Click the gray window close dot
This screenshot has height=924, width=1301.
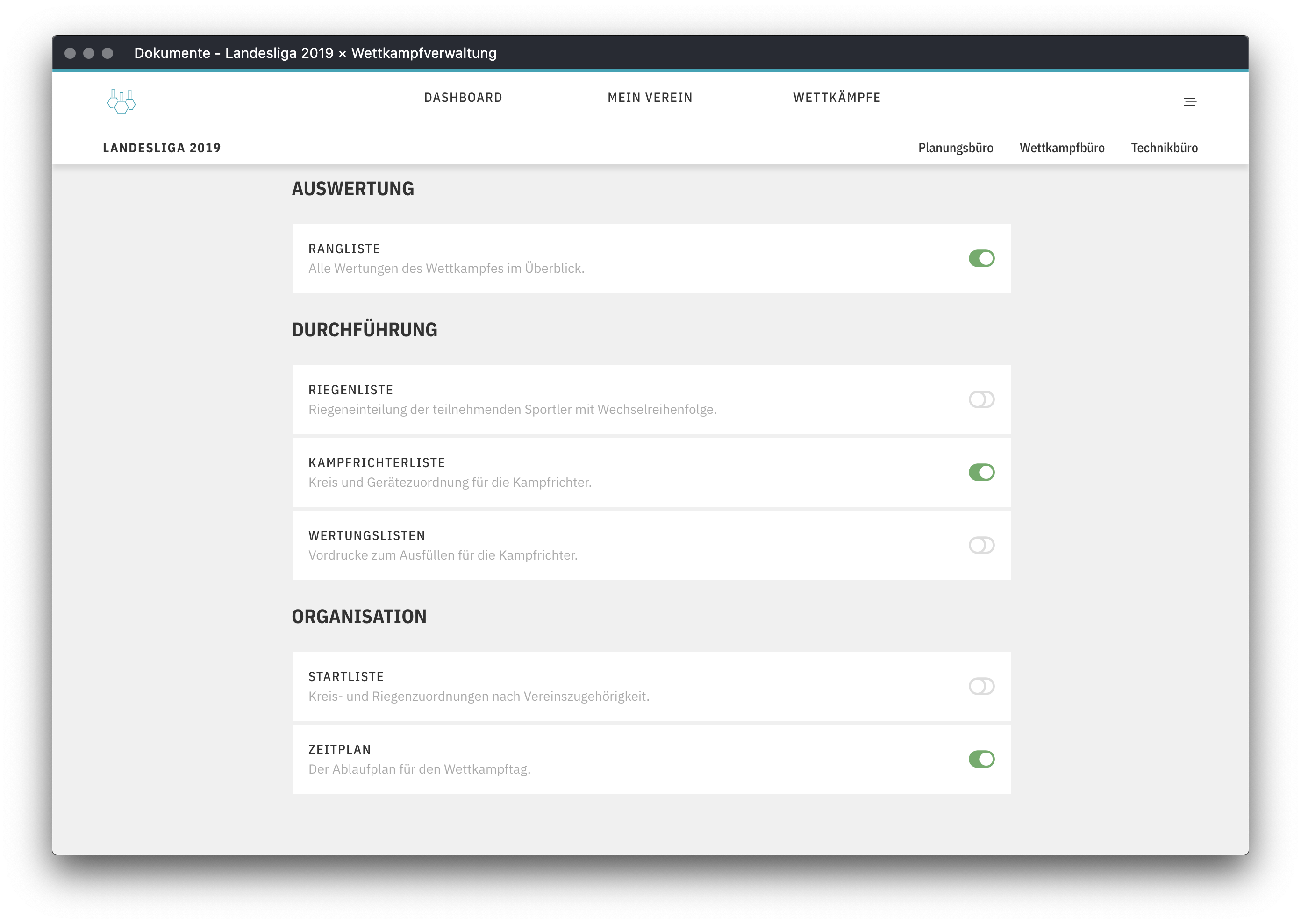[70, 53]
